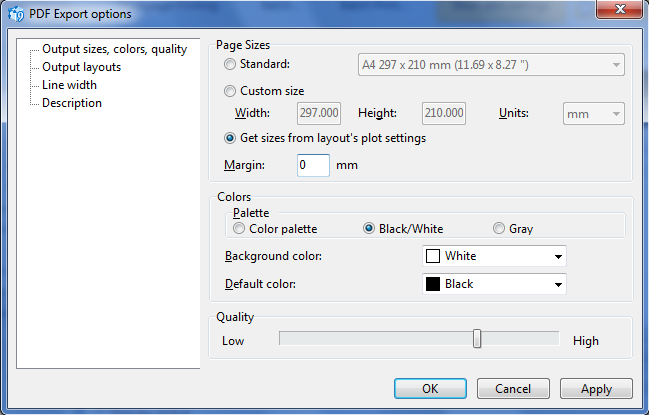Open the Units mm dropdown

point(594,114)
